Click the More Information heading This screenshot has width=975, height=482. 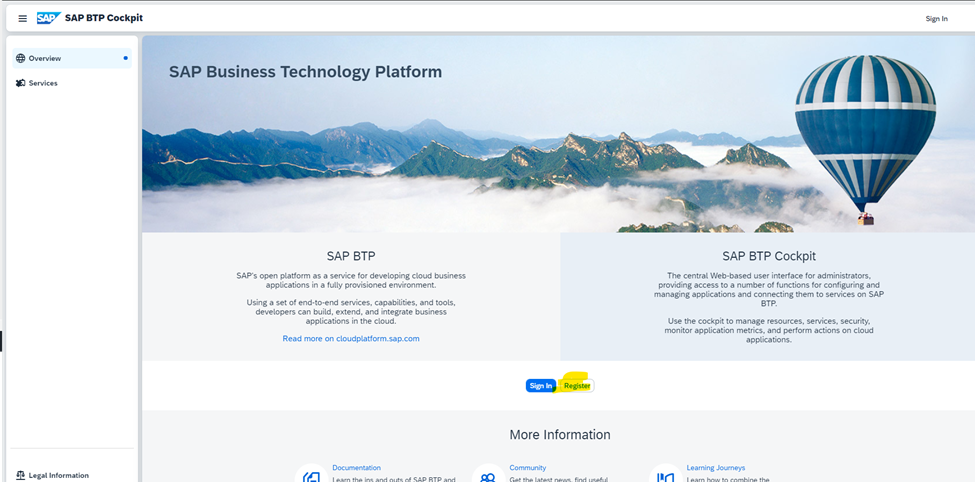pos(560,435)
